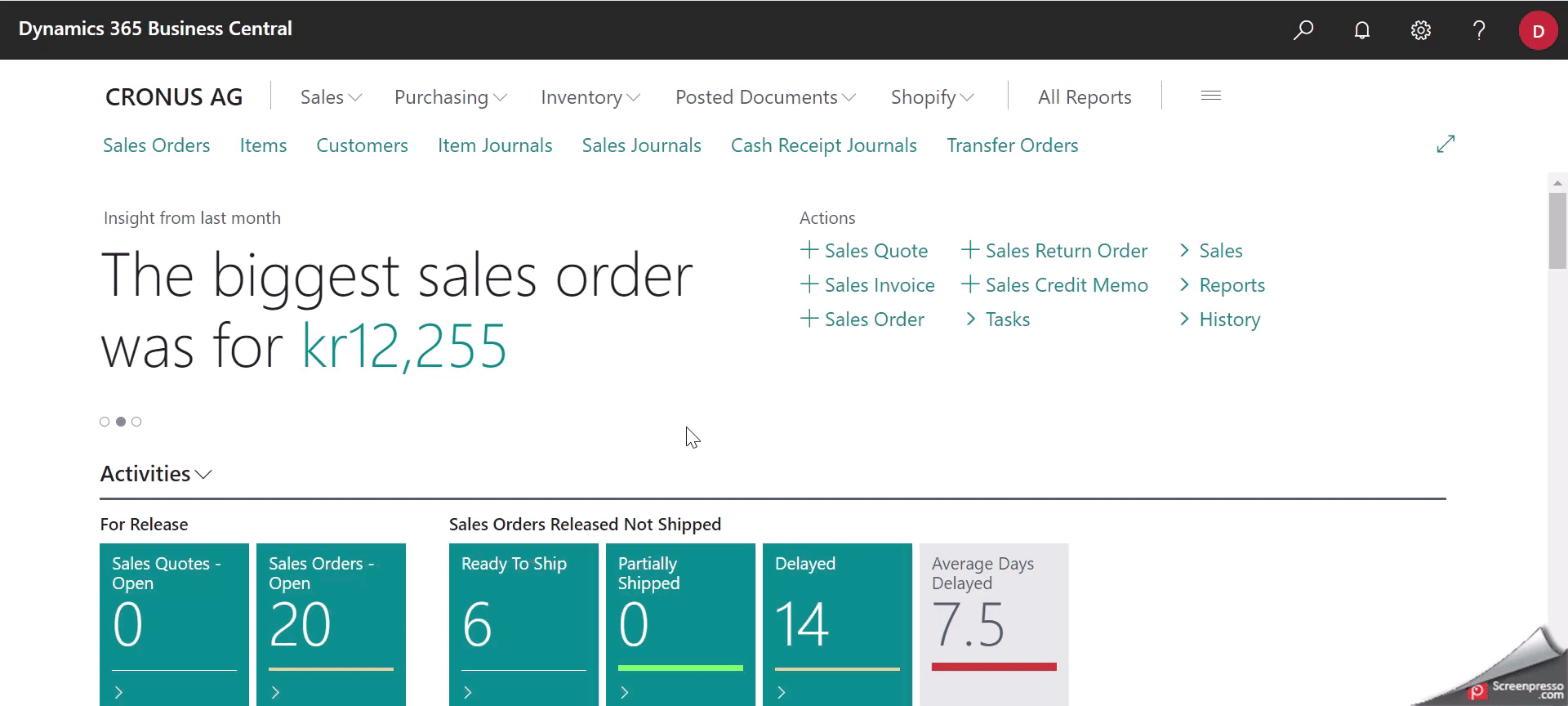1568x706 pixels.
Task: Click the vertical scrollbar thumb
Action: coord(1557,230)
